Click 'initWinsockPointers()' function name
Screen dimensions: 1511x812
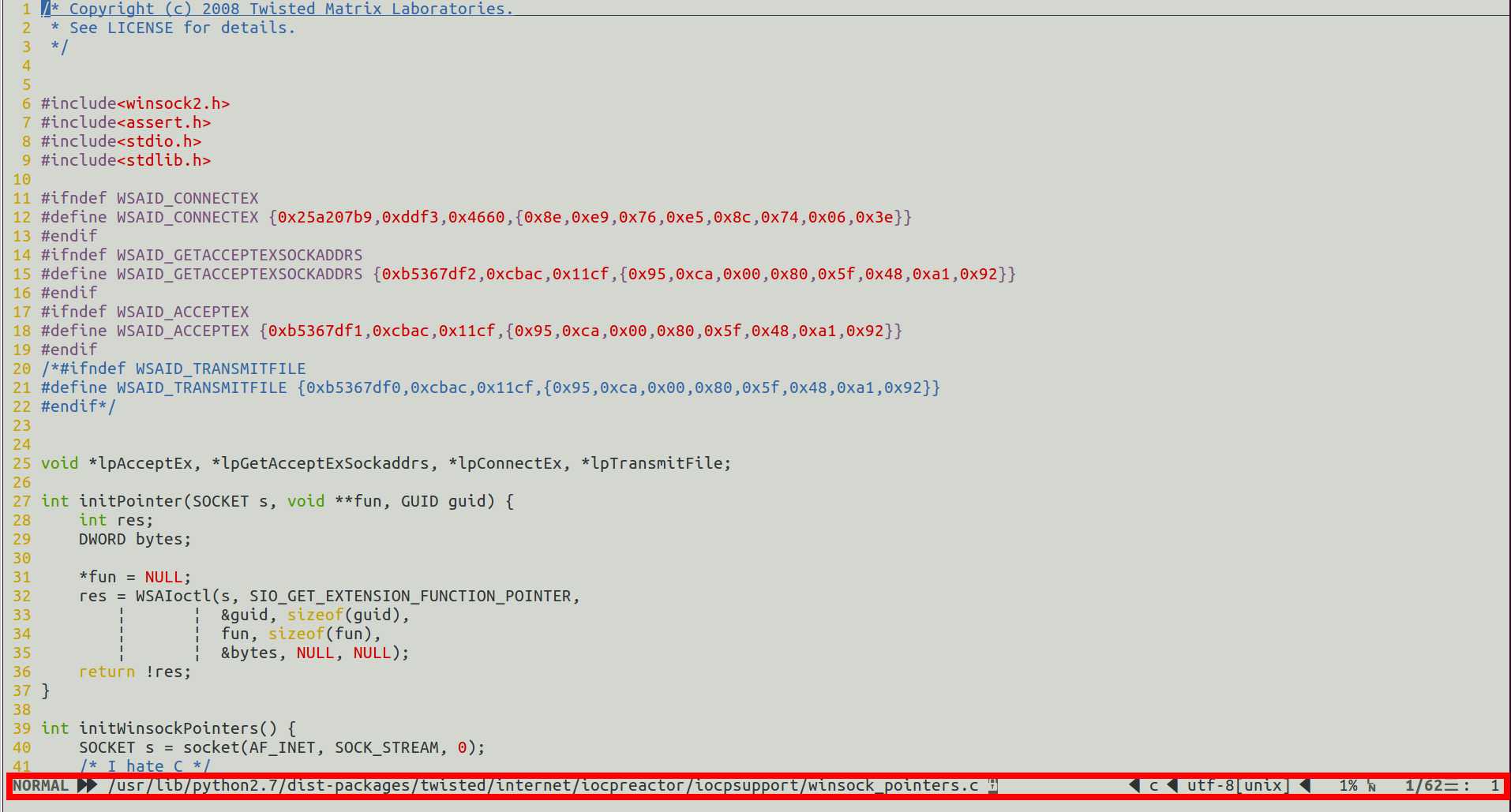[178, 728]
